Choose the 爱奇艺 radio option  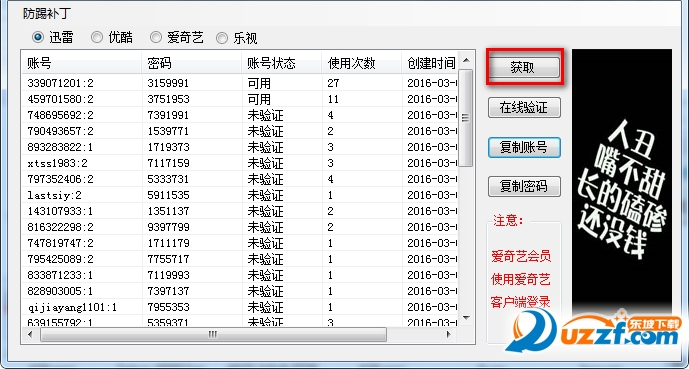177,38
